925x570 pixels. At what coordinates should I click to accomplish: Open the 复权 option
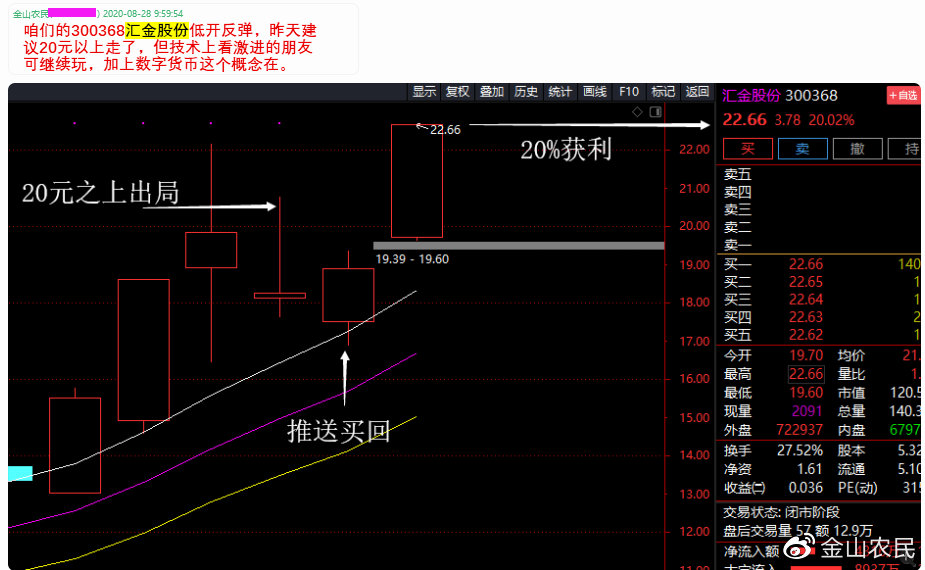tap(458, 92)
